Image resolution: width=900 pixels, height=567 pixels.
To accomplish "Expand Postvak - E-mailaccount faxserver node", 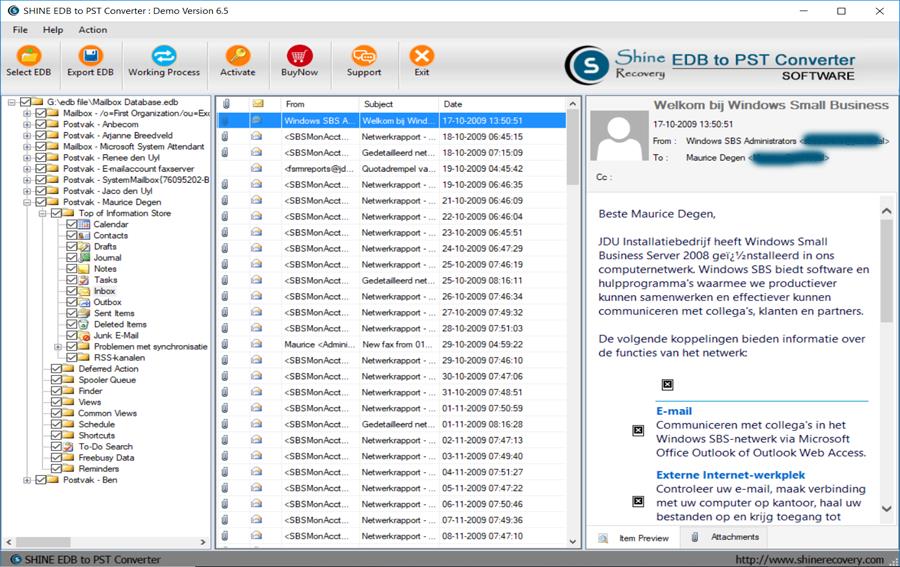I will pos(27,169).
